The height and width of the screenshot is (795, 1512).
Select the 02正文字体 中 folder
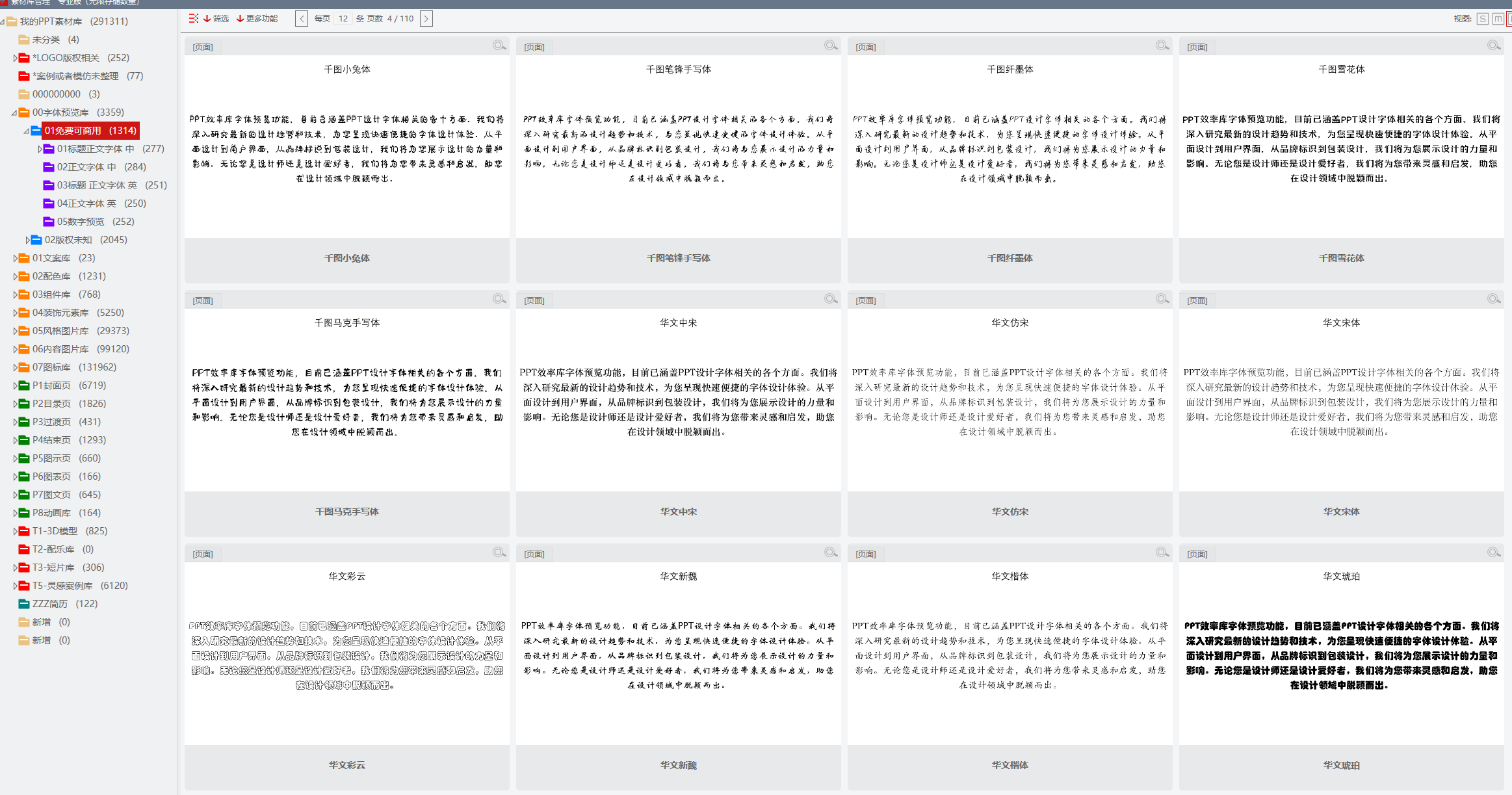tap(101, 167)
